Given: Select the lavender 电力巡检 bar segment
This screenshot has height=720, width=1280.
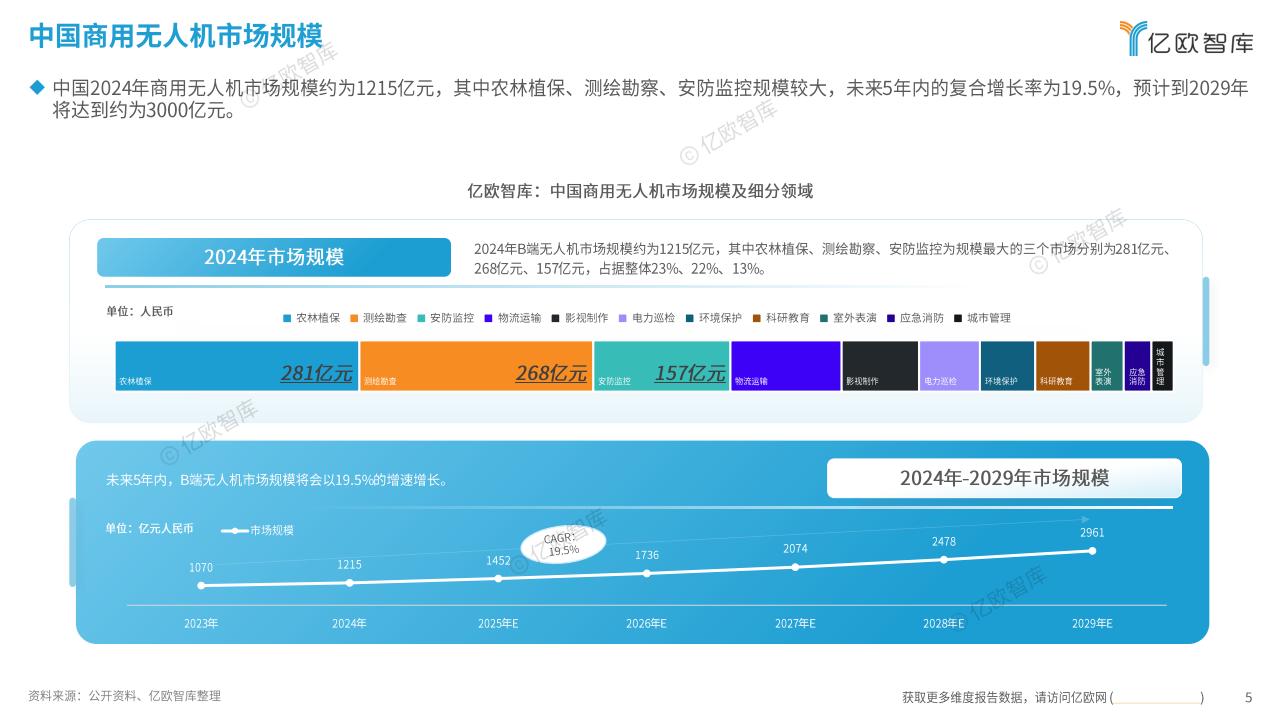Looking at the screenshot, I should pos(949,366).
